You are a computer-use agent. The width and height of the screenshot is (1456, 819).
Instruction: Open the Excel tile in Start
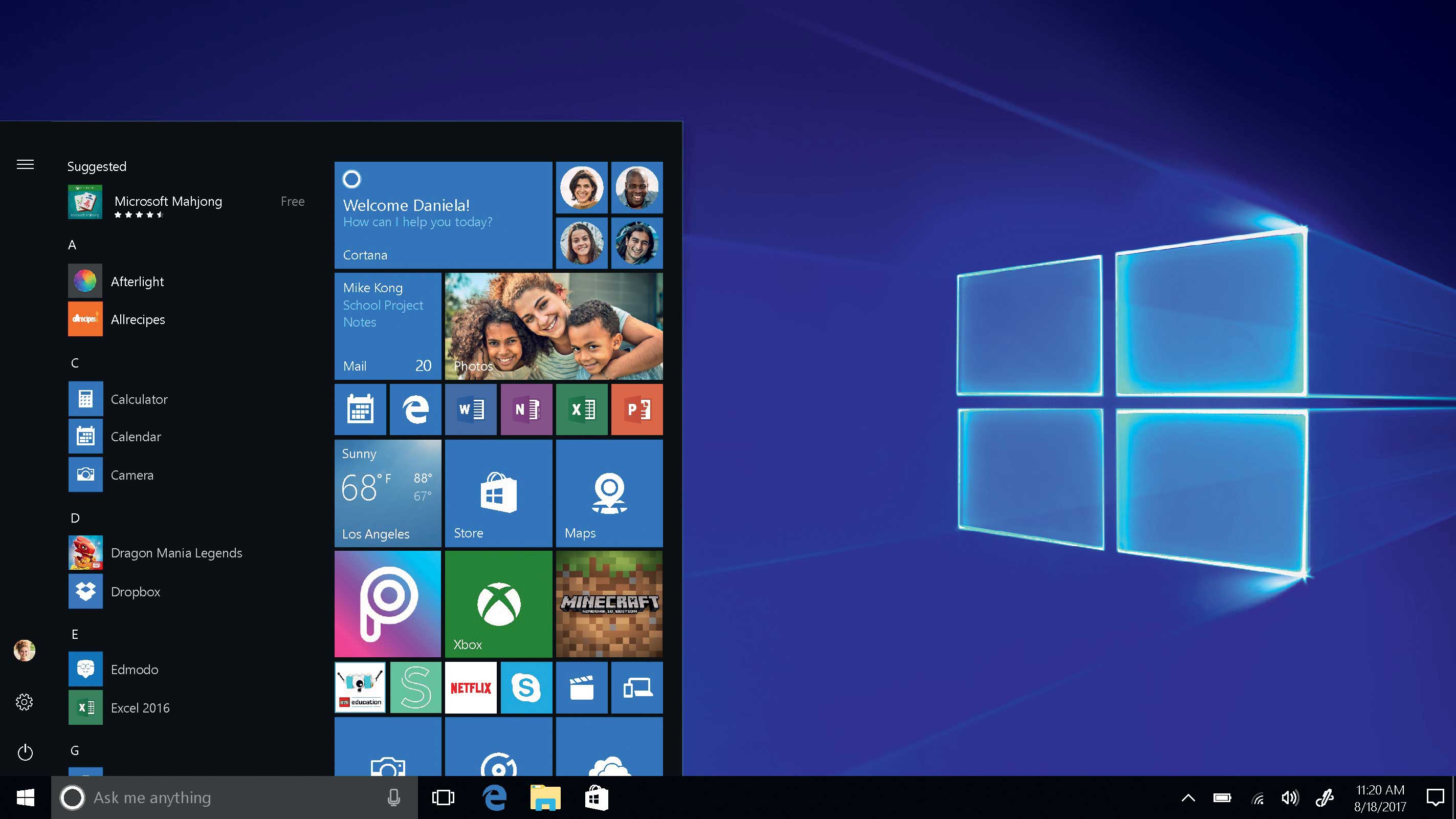tap(582, 409)
